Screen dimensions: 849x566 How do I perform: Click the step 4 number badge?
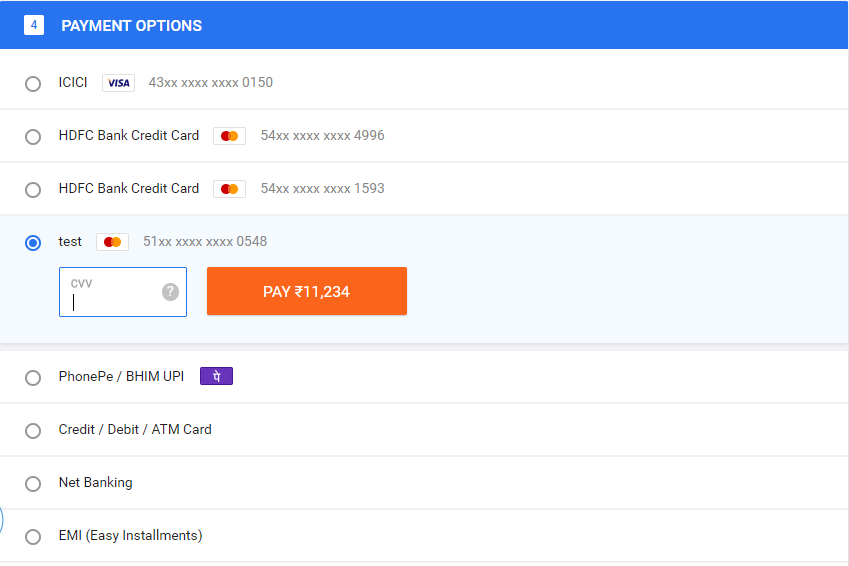[34, 25]
